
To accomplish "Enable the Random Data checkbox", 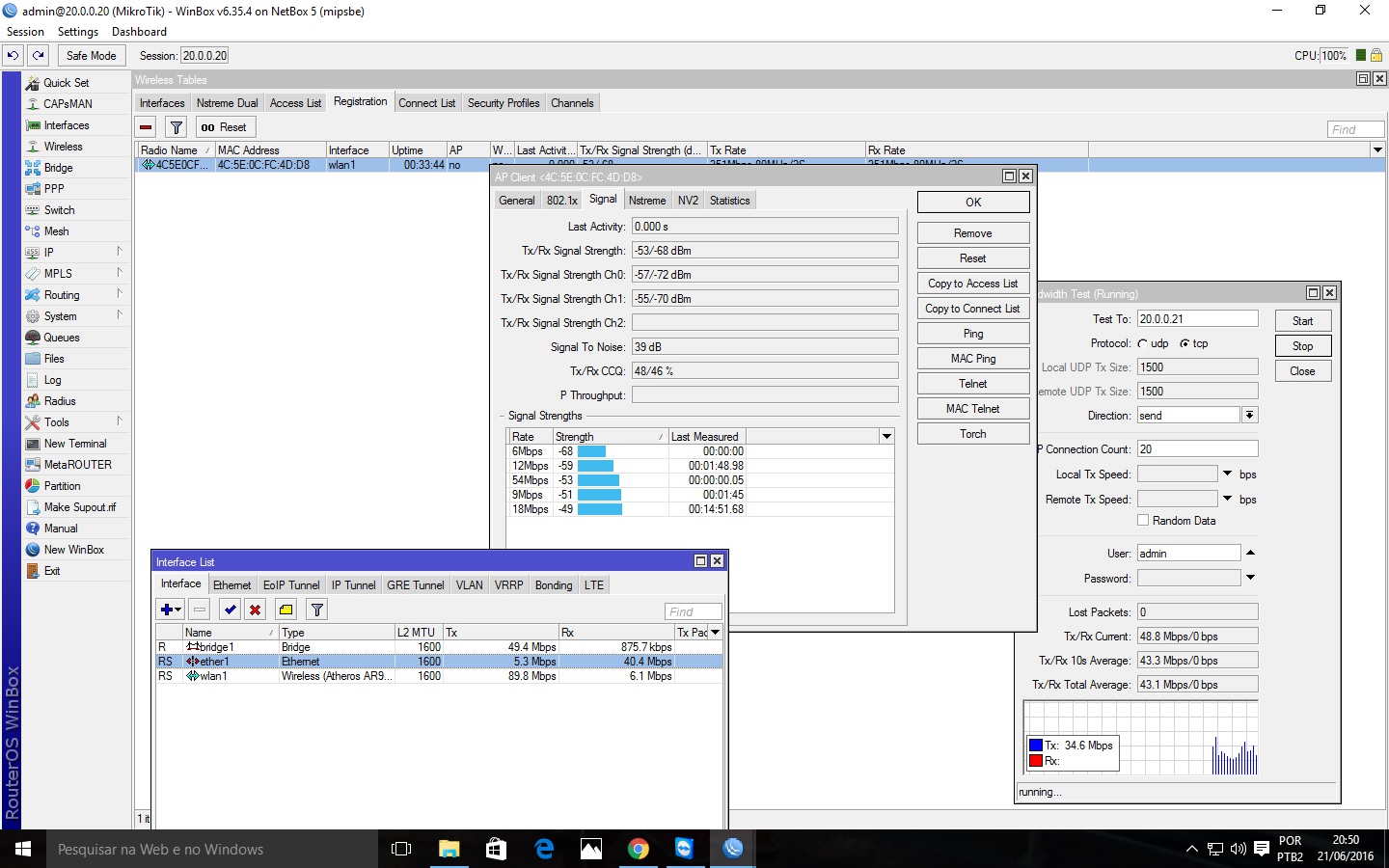I will click(x=1143, y=521).
